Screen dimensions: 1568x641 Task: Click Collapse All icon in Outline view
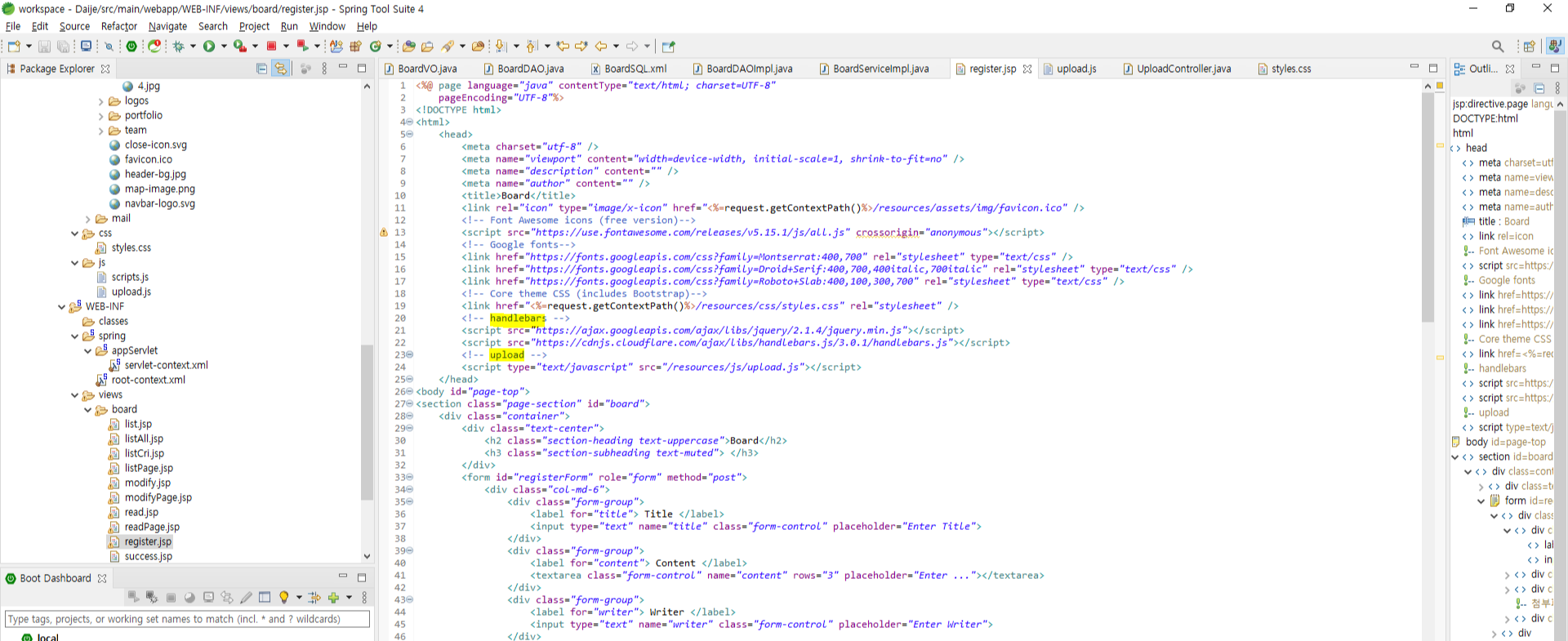coord(1539,88)
